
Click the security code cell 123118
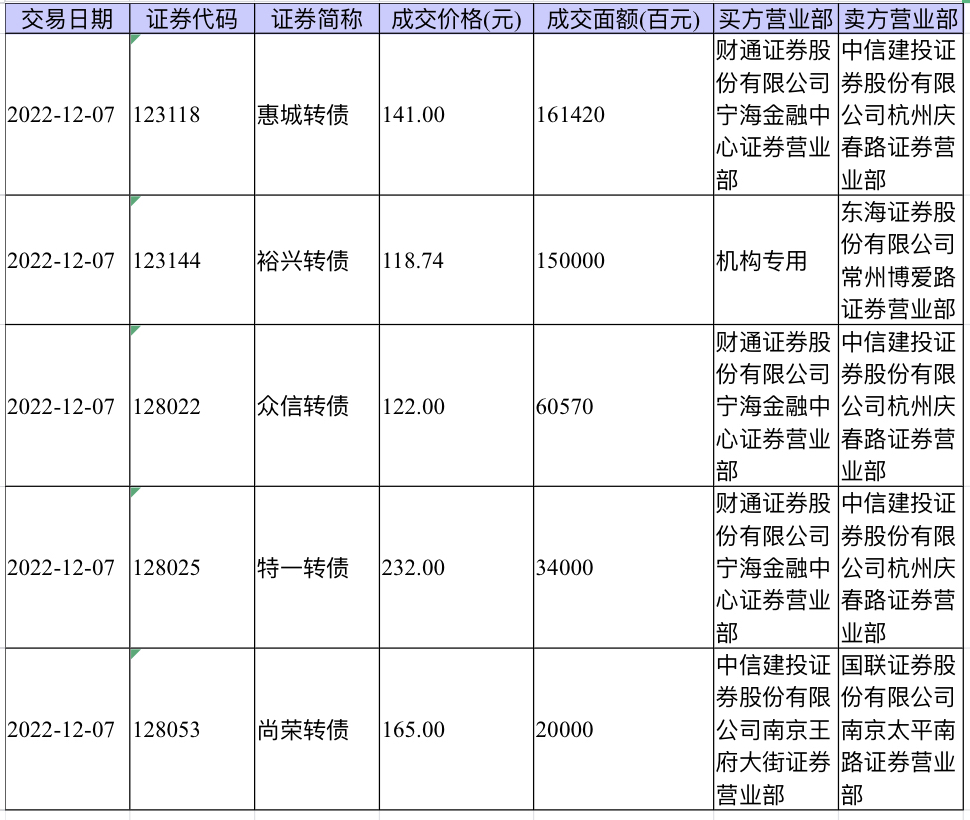192,114
